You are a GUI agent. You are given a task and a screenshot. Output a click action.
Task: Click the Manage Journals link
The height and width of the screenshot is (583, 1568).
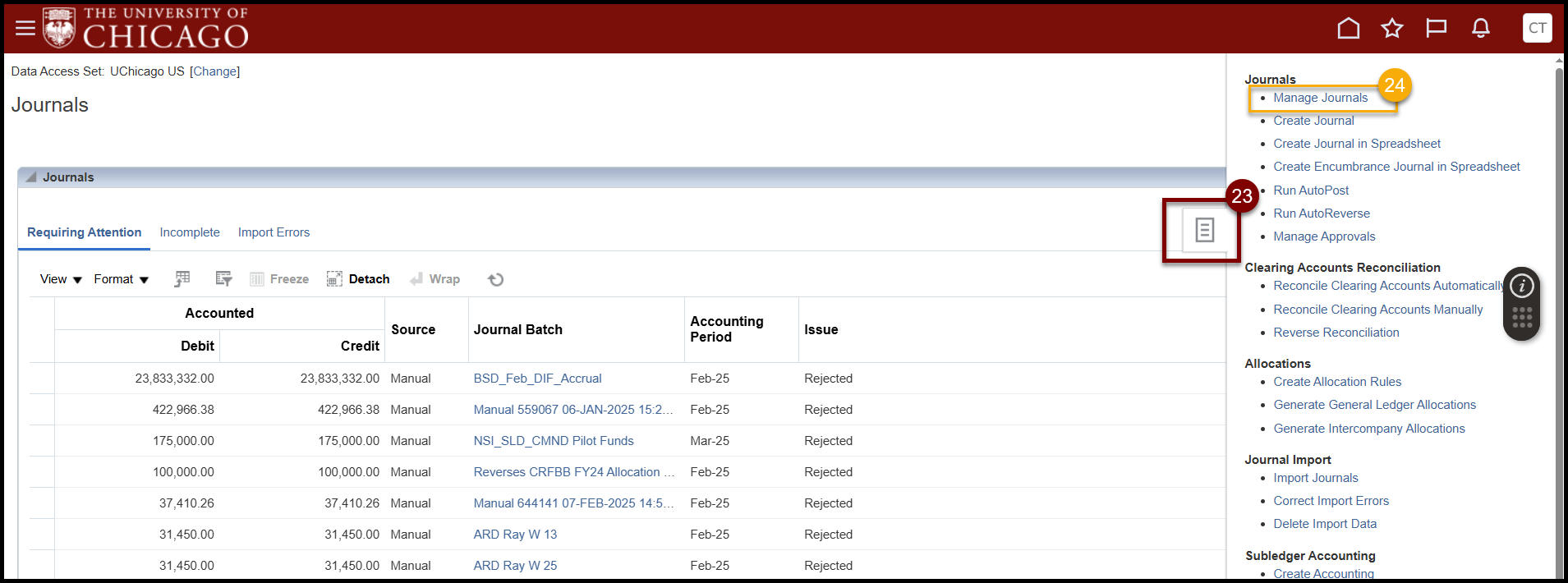pyautogui.click(x=1320, y=98)
